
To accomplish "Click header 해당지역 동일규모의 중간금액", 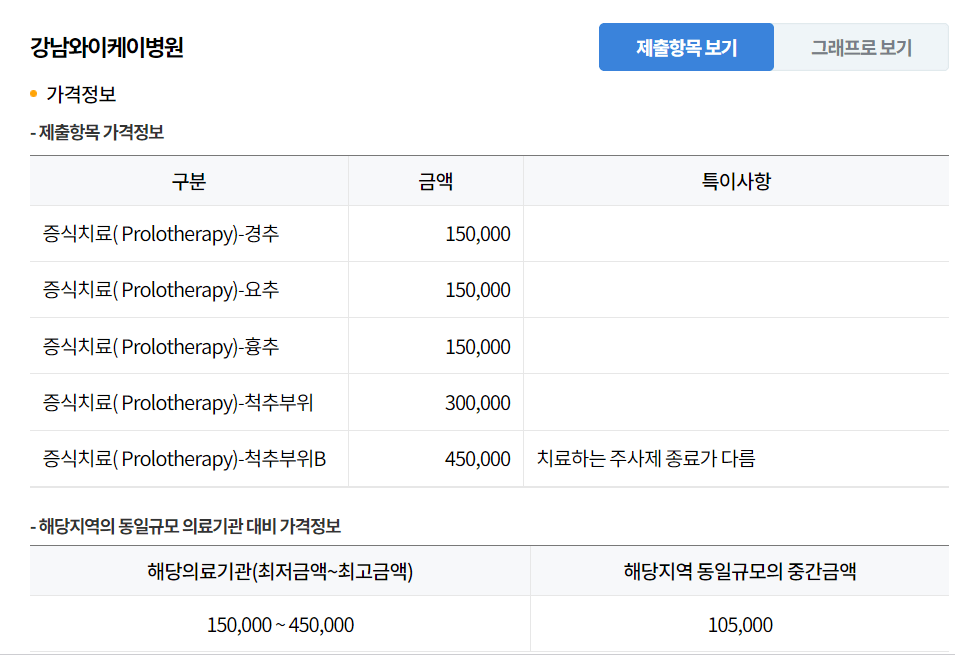I will [x=739, y=571].
